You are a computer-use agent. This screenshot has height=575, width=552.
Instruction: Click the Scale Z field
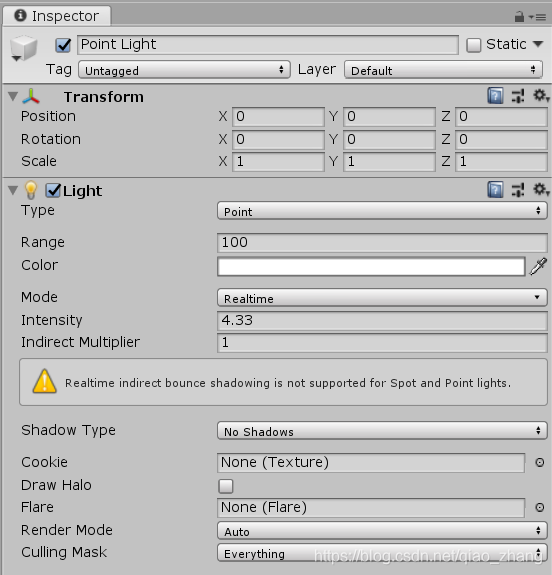[x=501, y=162]
